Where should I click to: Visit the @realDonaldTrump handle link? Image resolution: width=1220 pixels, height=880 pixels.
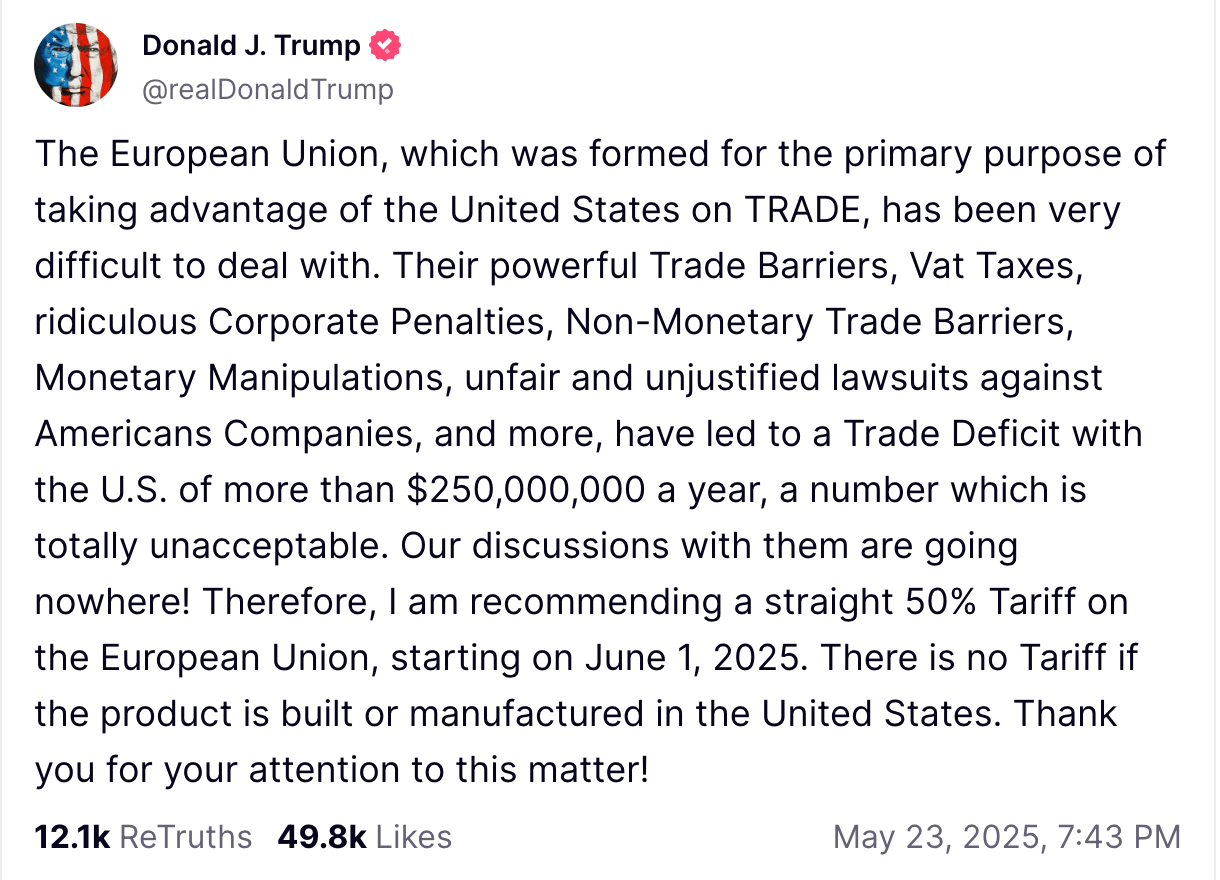coord(268,91)
